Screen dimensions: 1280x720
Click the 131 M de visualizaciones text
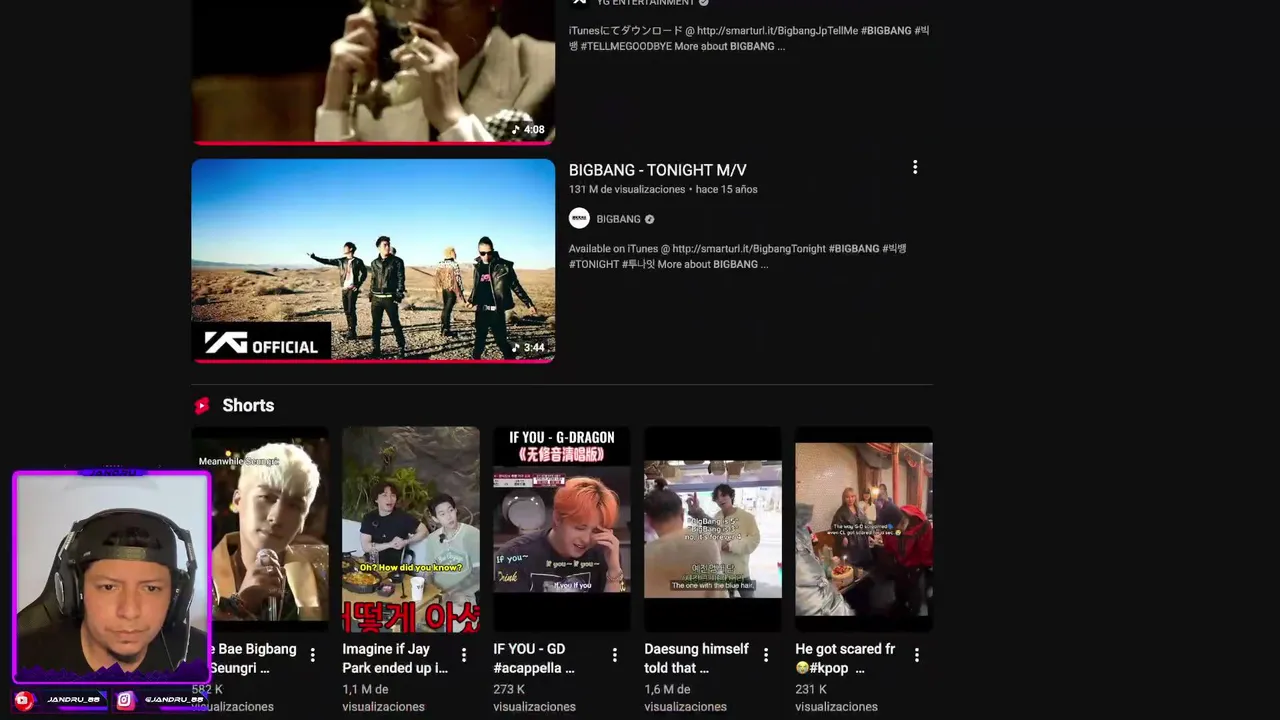[x=627, y=189]
